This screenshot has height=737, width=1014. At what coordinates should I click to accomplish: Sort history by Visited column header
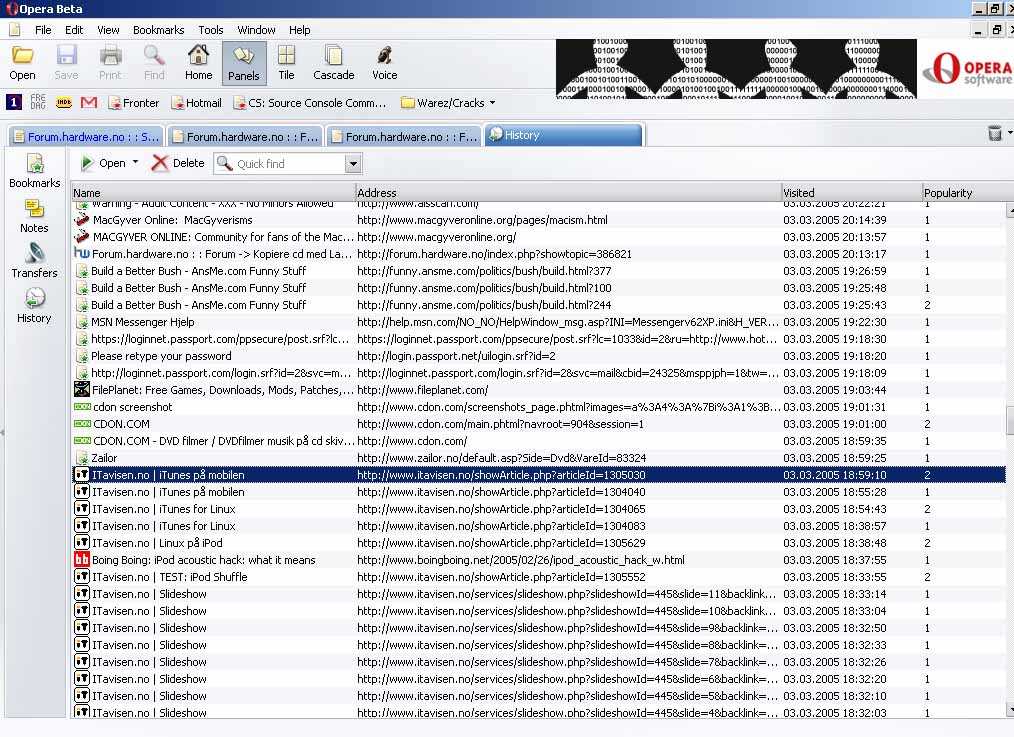pyautogui.click(x=851, y=193)
